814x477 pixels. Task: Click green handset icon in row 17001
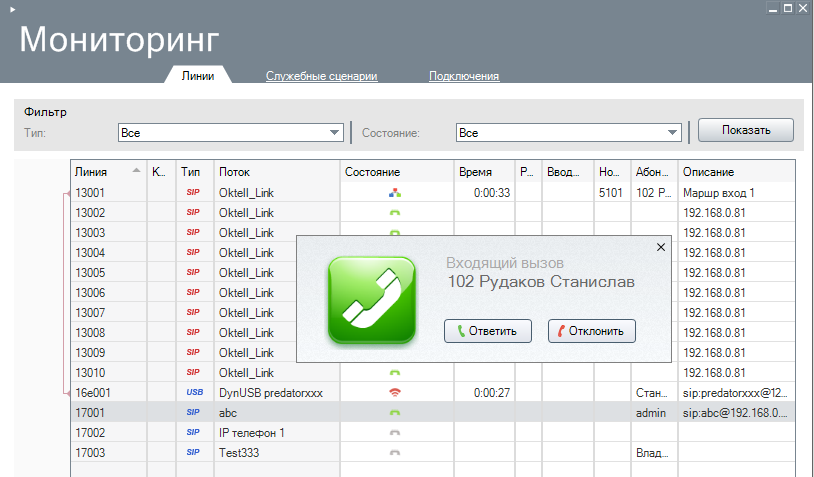pyautogui.click(x=394, y=412)
